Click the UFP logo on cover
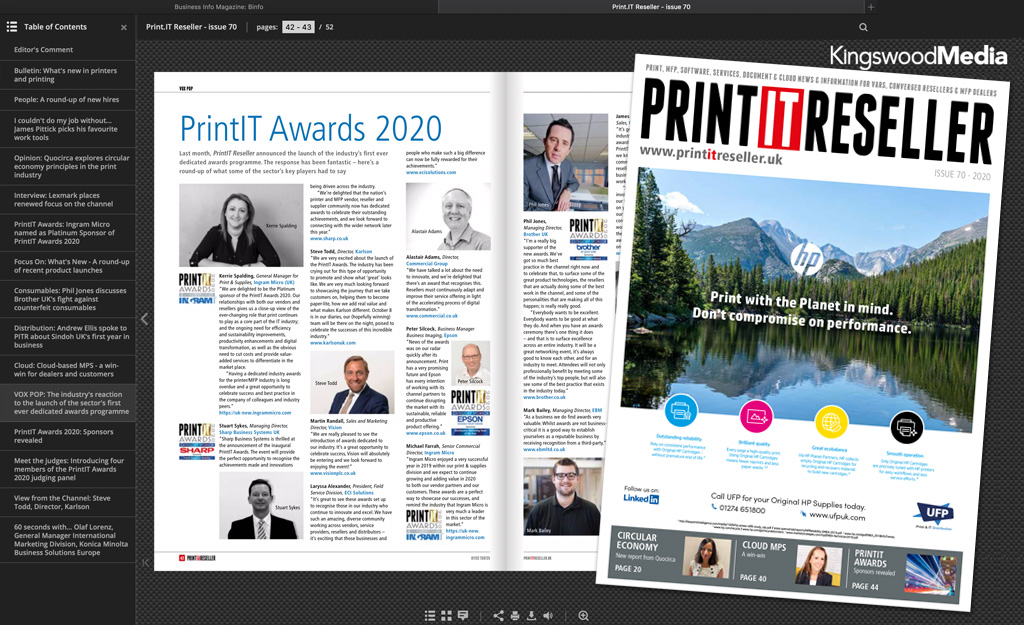This screenshot has width=1024, height=625. [935, 513]
